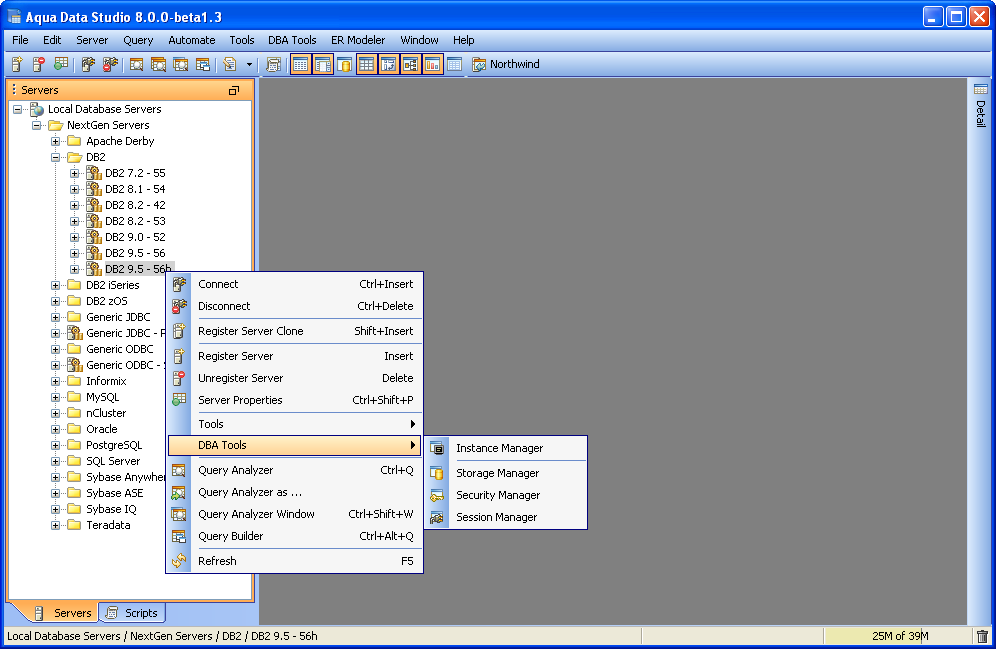Expand the SQL Server folder
Viewport: 996px width, 649px height.
point(56,461)
